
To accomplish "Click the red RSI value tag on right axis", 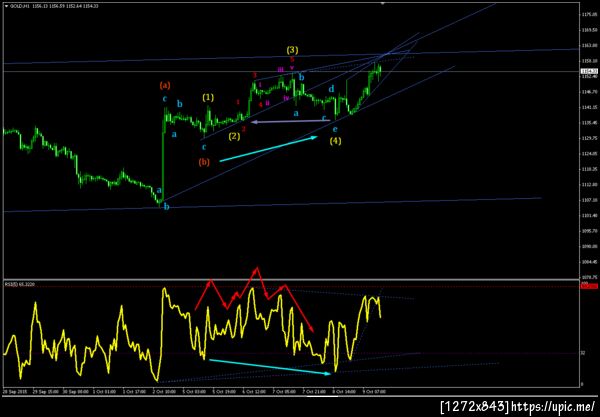I will (x=589, y=286).
